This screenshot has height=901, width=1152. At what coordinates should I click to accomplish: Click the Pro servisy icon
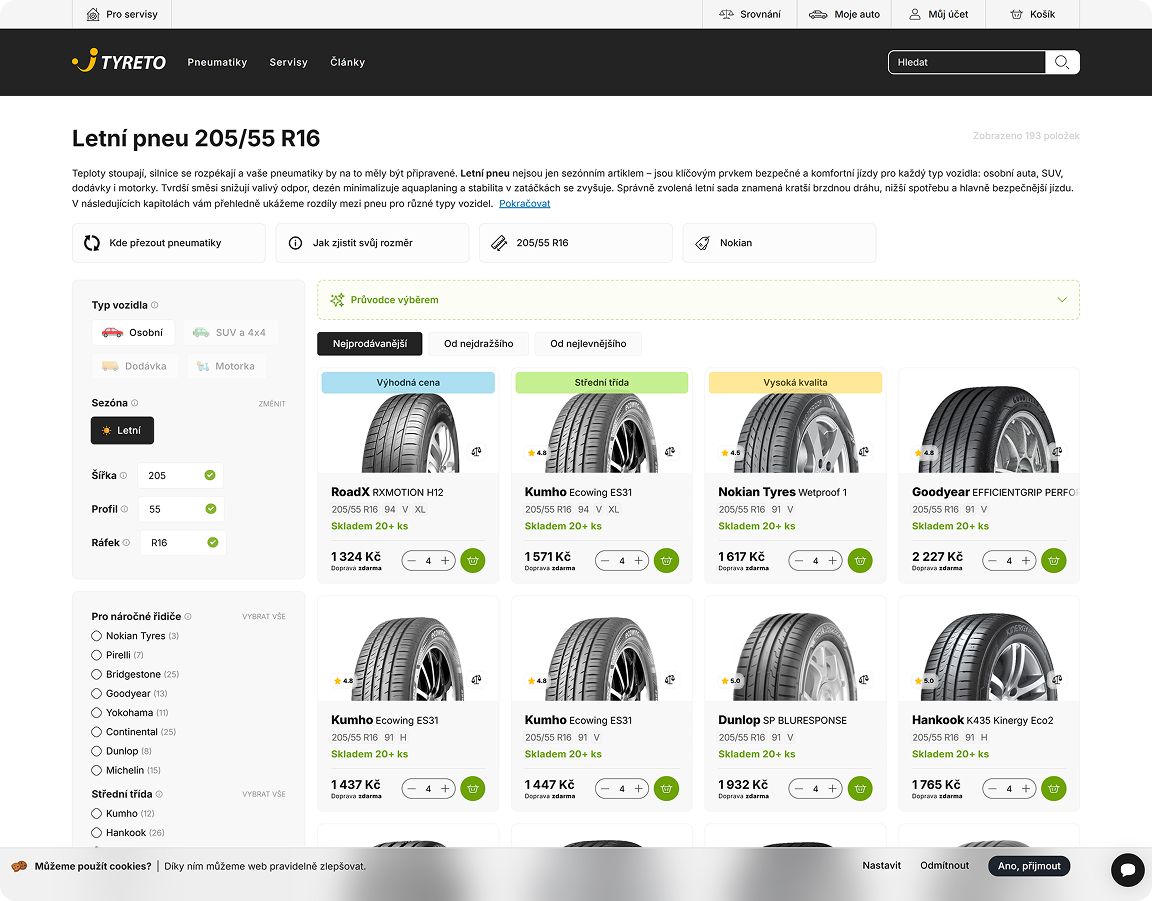(93, 14)
